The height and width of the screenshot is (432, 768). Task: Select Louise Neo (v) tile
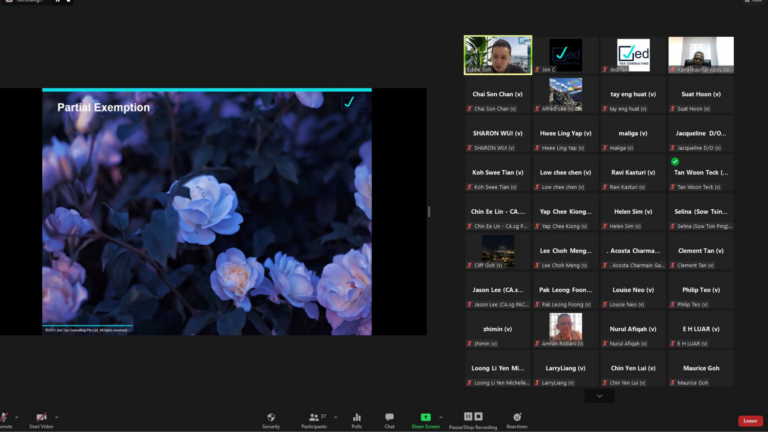(633, 290)
